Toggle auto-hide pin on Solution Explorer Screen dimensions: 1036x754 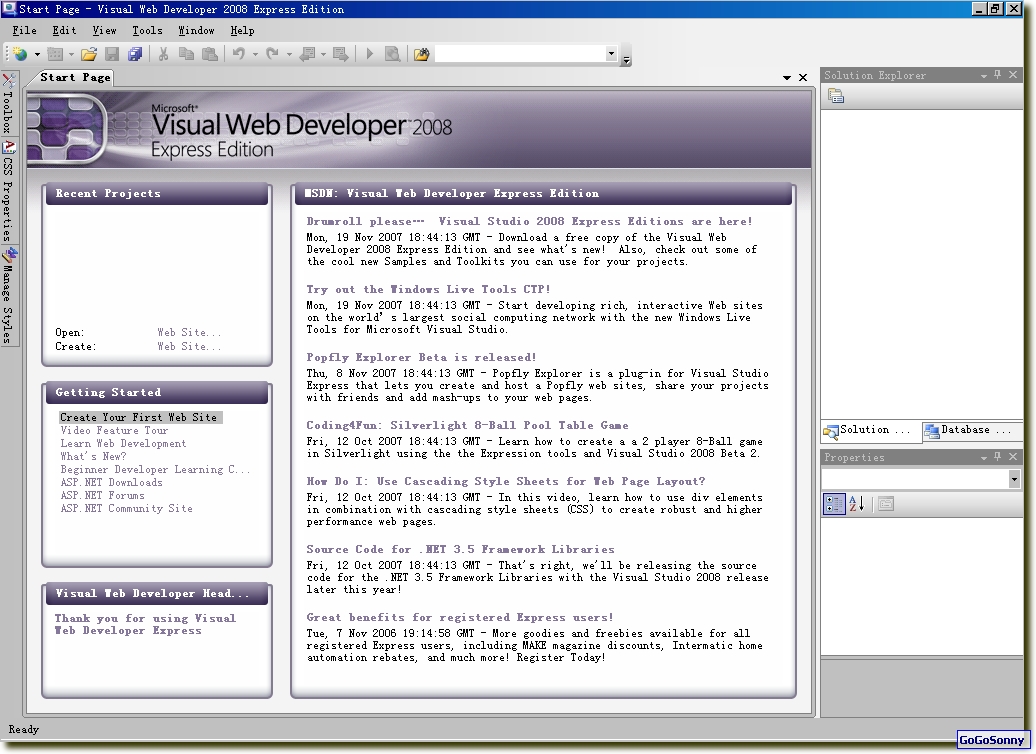[x=997, y=75]
